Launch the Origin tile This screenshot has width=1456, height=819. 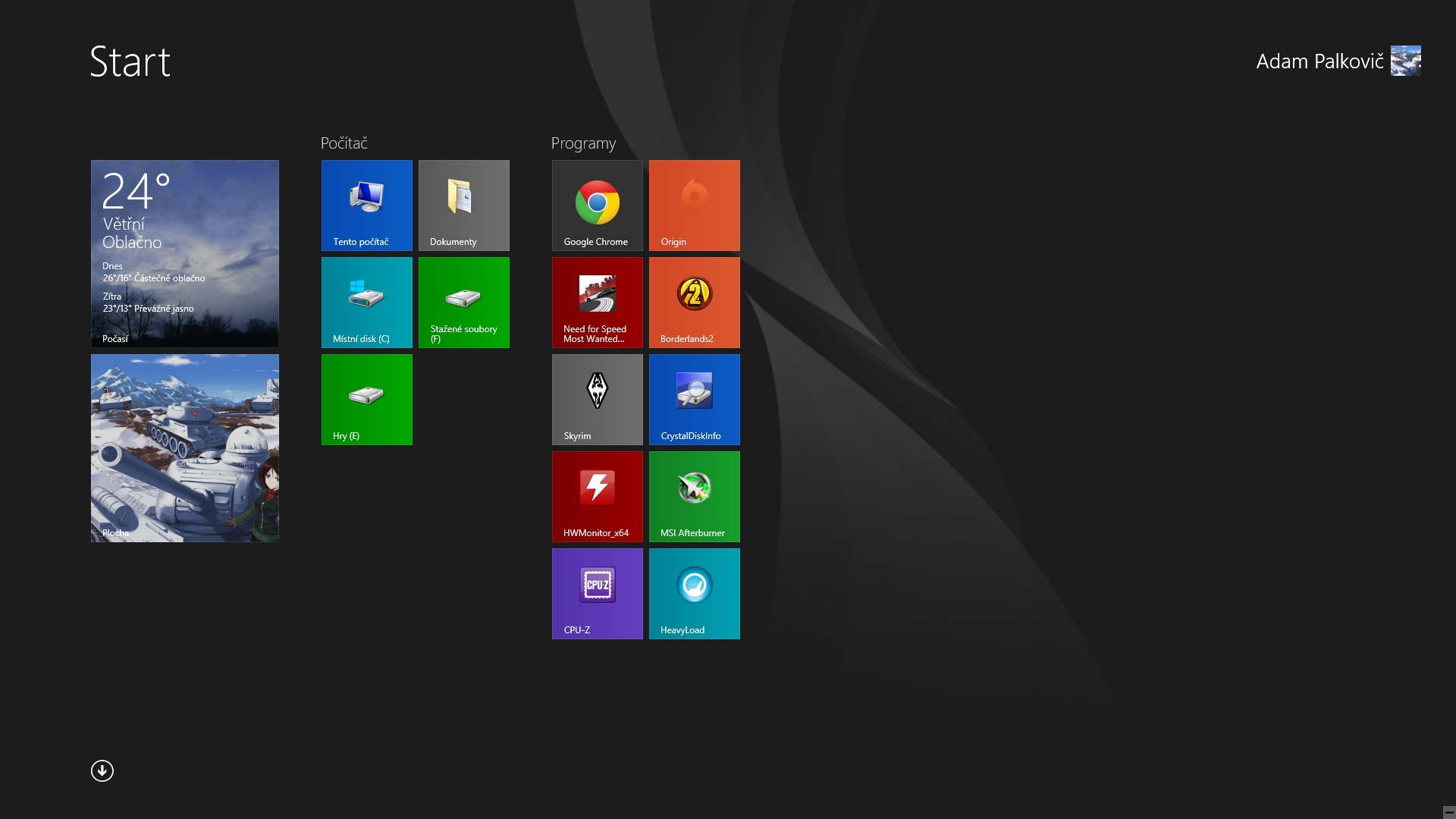pyautogui.click(x=694, y=205)
